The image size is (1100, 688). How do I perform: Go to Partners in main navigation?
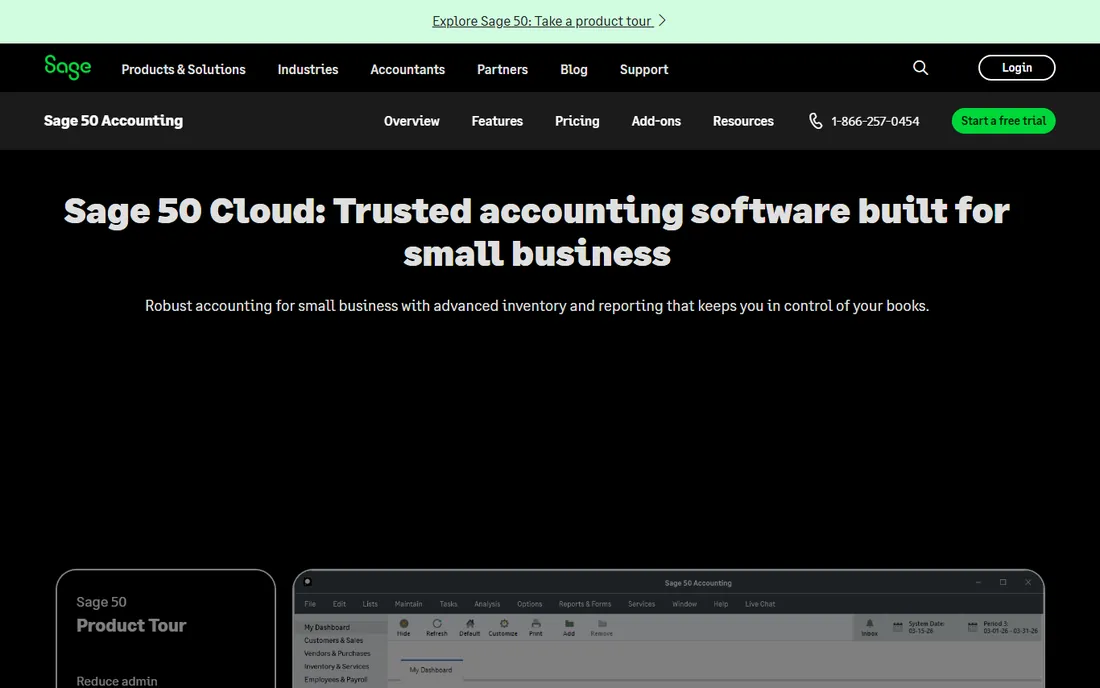[502, 69]
